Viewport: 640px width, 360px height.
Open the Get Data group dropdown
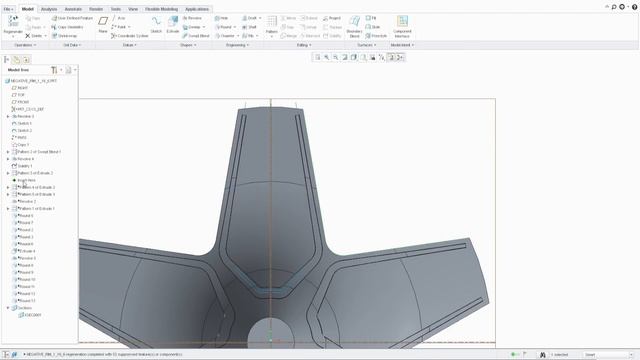tap(72, 45)
